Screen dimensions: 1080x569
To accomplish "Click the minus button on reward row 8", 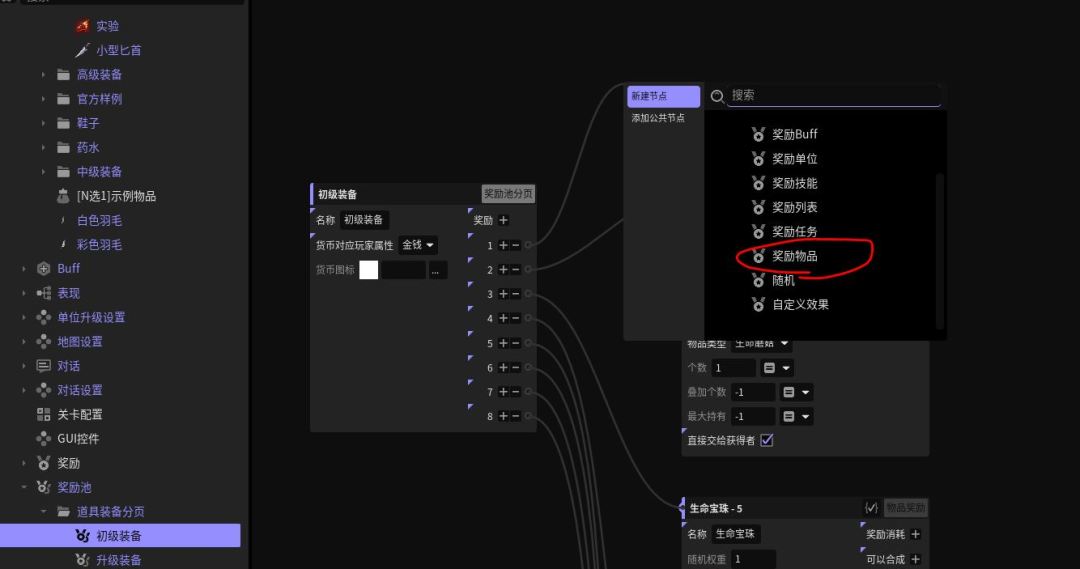I will click(x=515, y=416).
